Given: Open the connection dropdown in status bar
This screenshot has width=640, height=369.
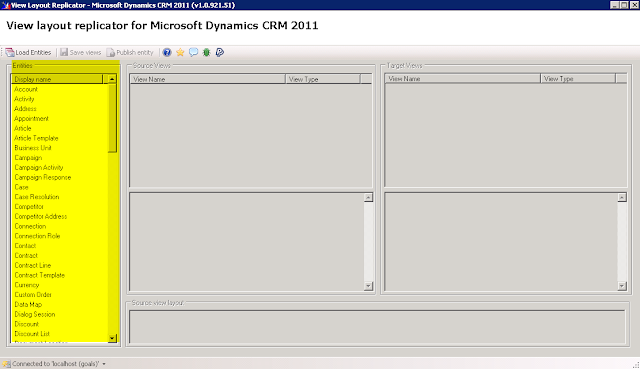Looking at the screenshot, I should tap(104, 364).
